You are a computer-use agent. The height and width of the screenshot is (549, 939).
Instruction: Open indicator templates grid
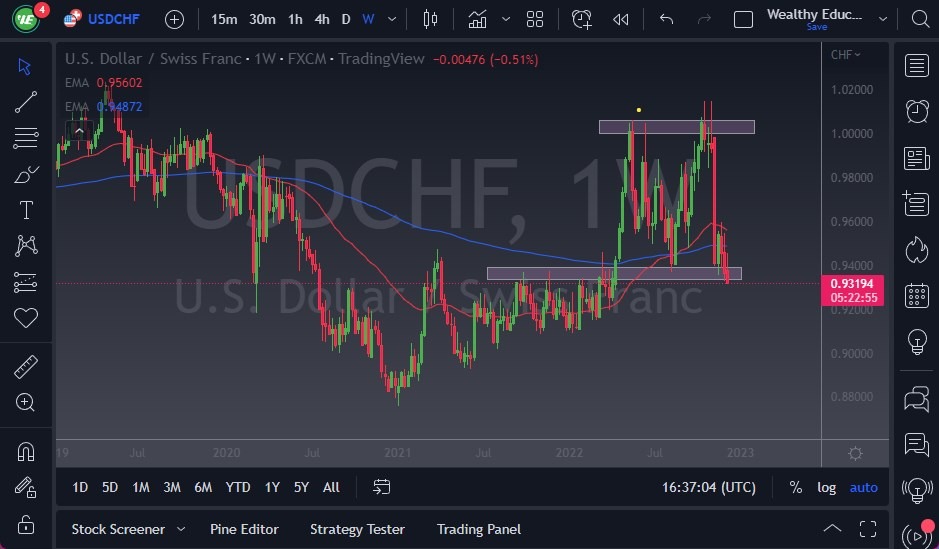(x=535, y=19)
